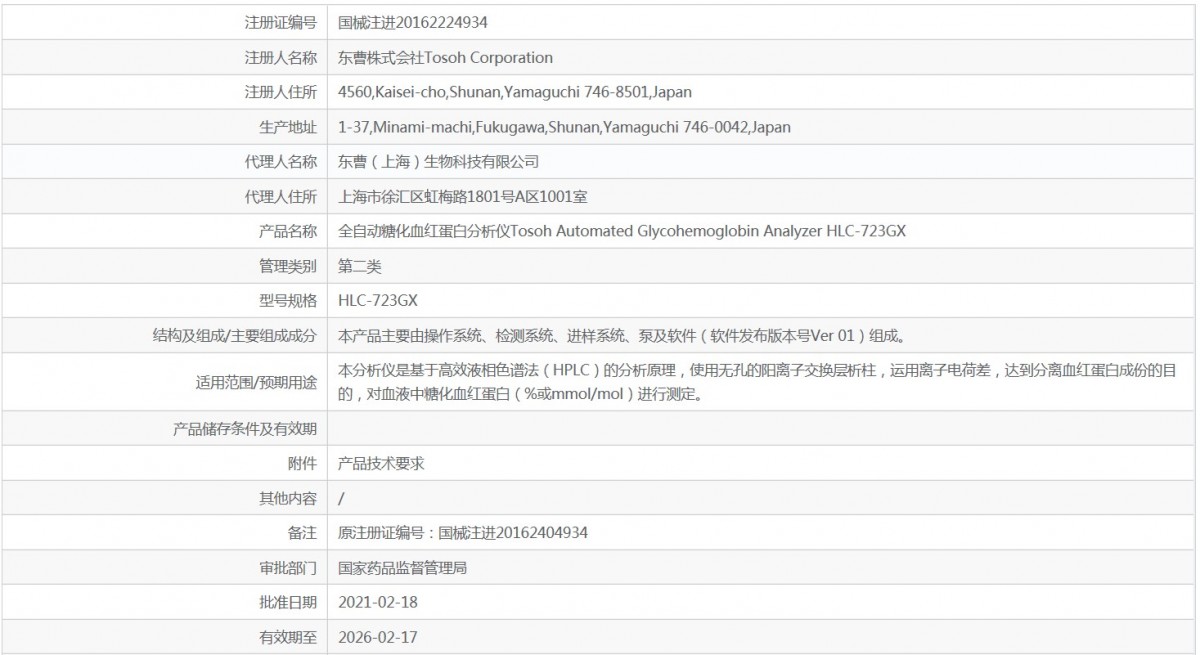
Task: Click the 生产地址 label
Action: [x=288, y=127]
